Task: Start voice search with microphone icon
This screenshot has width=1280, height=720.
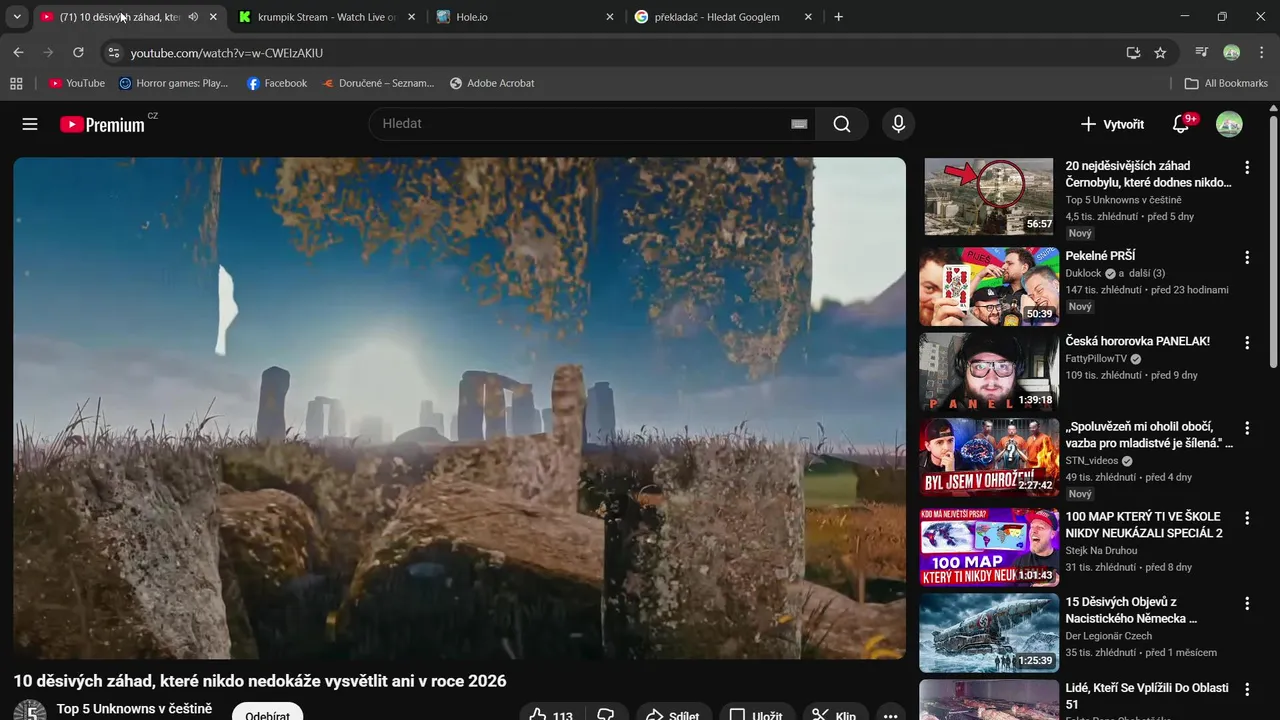Action: click(898, 124)
